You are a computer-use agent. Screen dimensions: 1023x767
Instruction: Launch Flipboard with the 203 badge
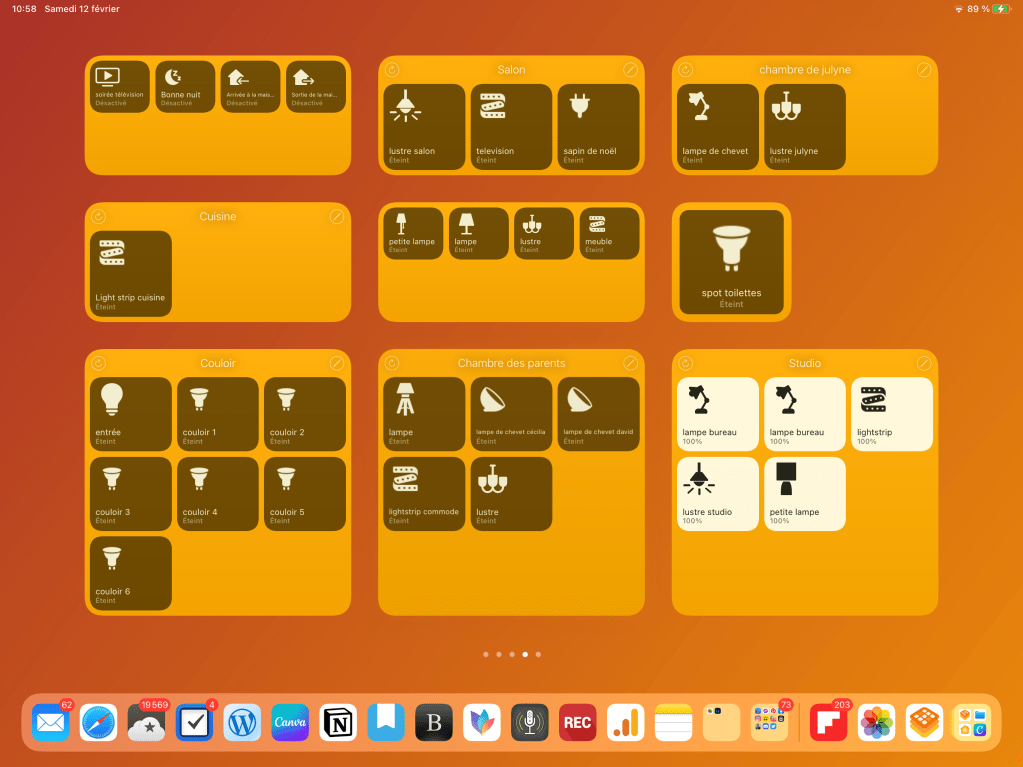pyautogui.click(x=828, y=722)
